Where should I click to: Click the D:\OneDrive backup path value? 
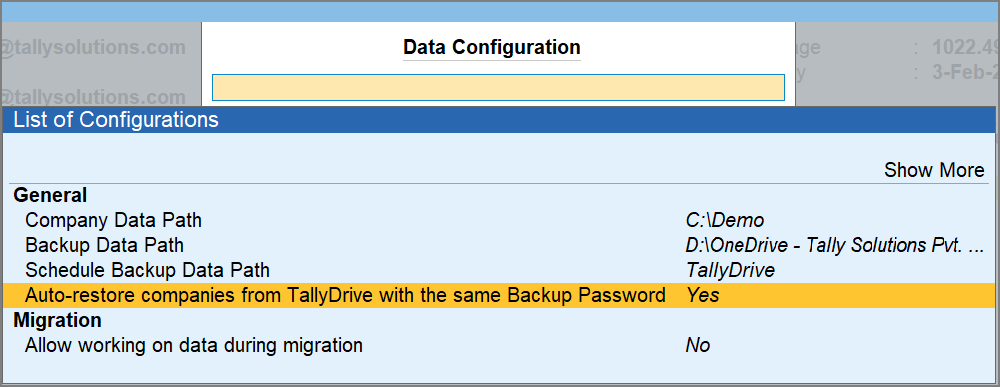(835, 245)
